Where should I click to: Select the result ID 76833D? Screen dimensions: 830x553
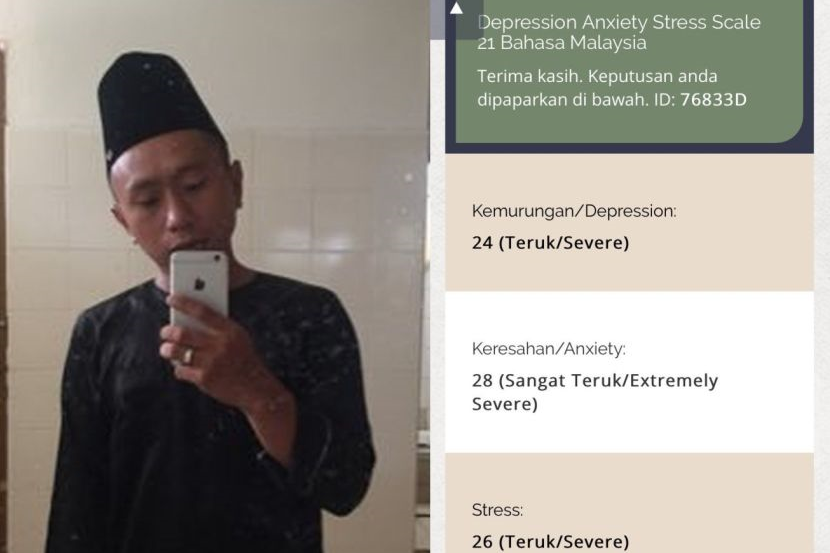click(x=713, y=99)
